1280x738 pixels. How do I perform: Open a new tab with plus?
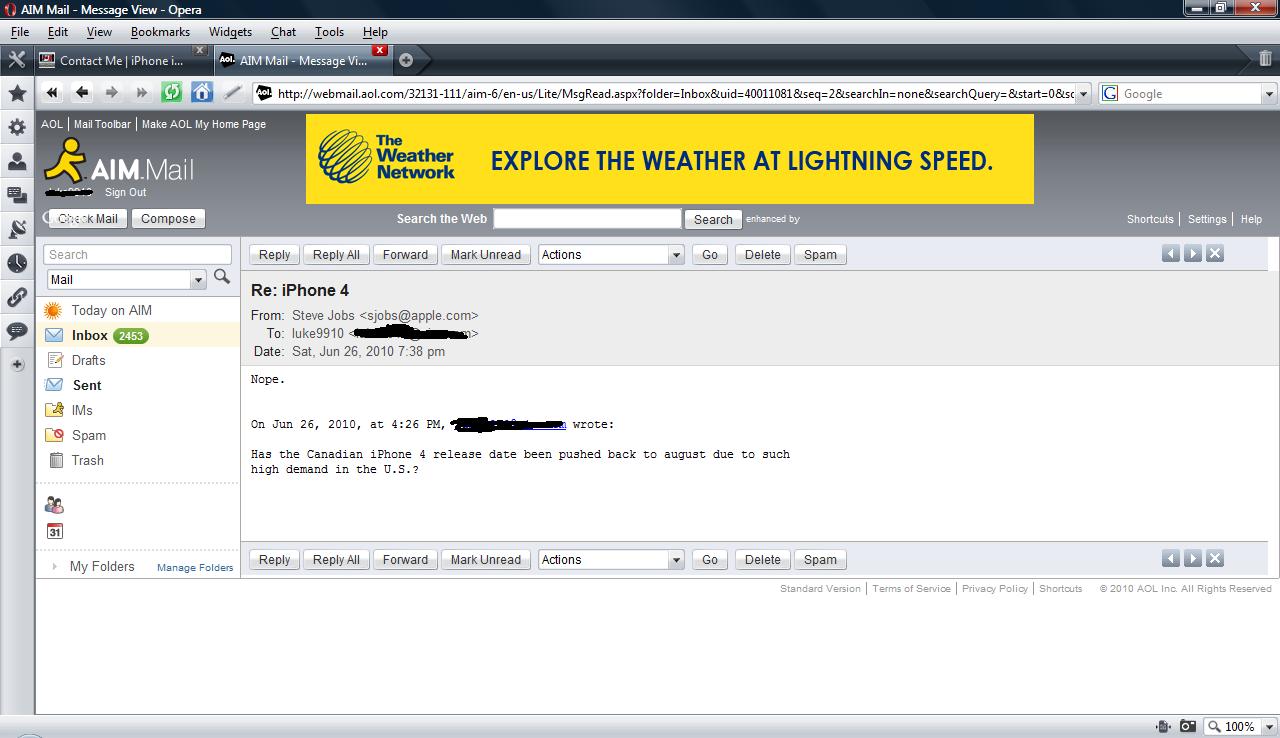click(x=406, y=60)
